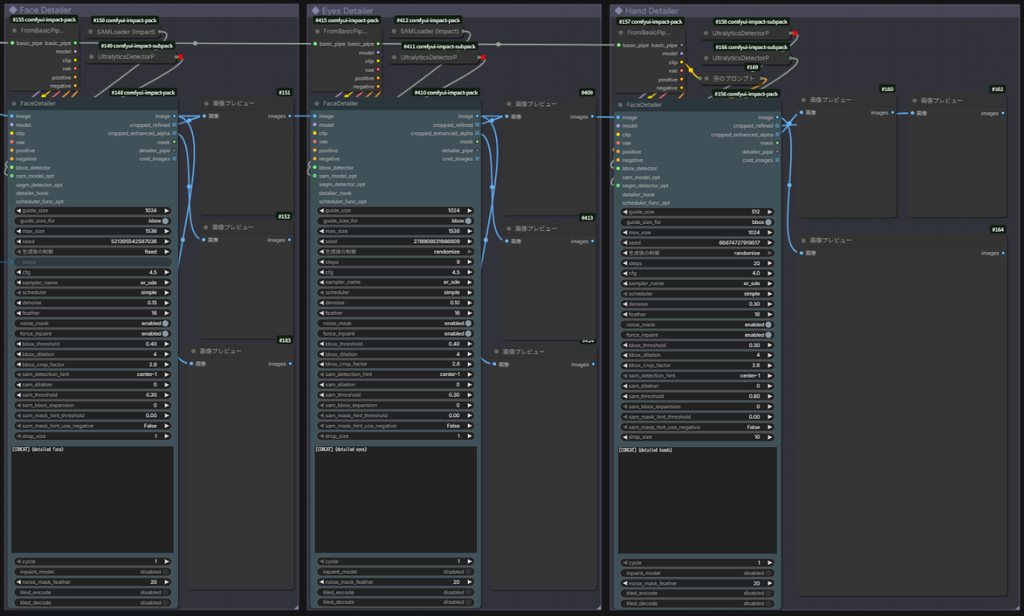This screenshot has height=616, width=1024.
Task: Click the image output port of Hand FaceDetailer
Action: click(777, 118)
